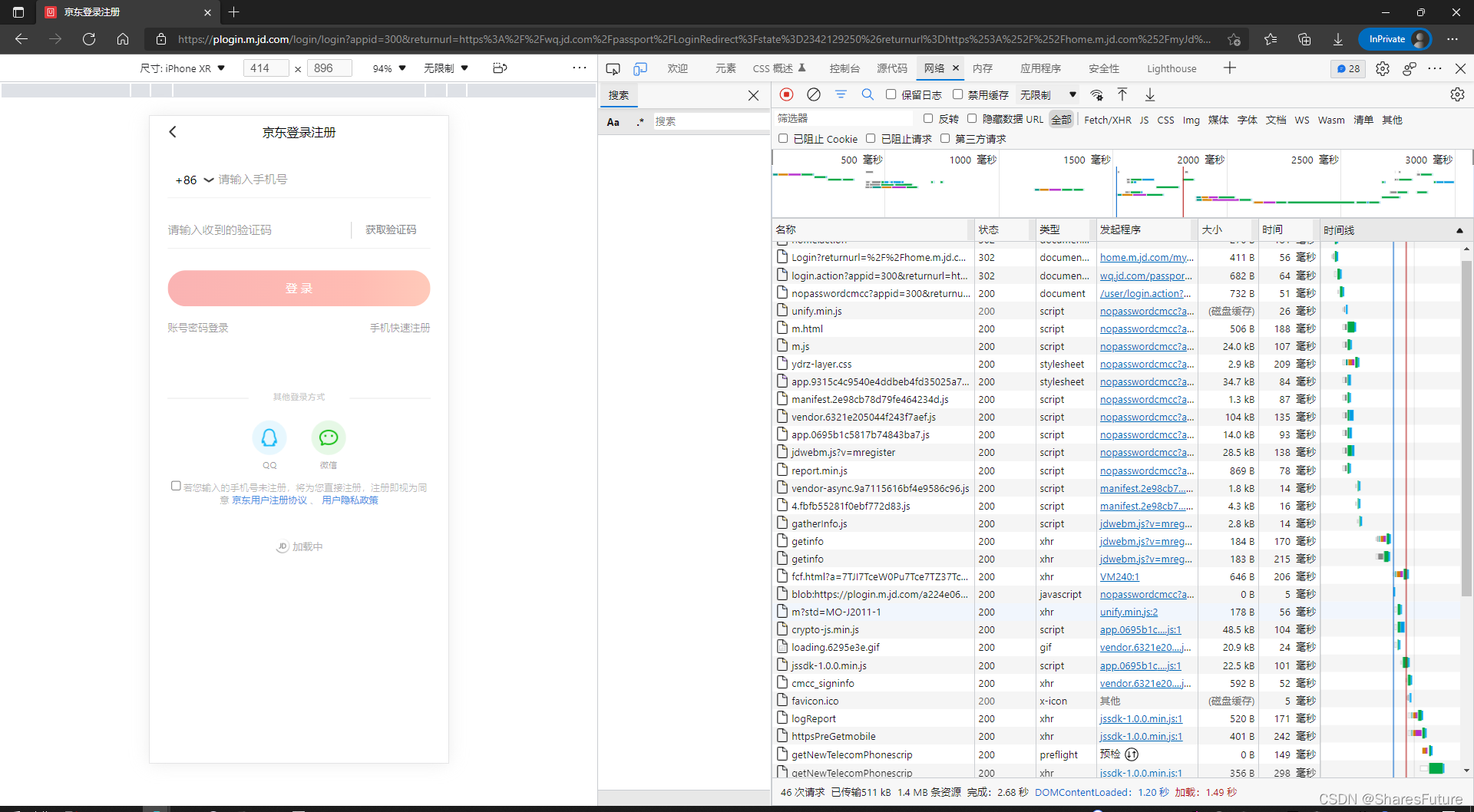Open network throttling dropdown

1048,94
